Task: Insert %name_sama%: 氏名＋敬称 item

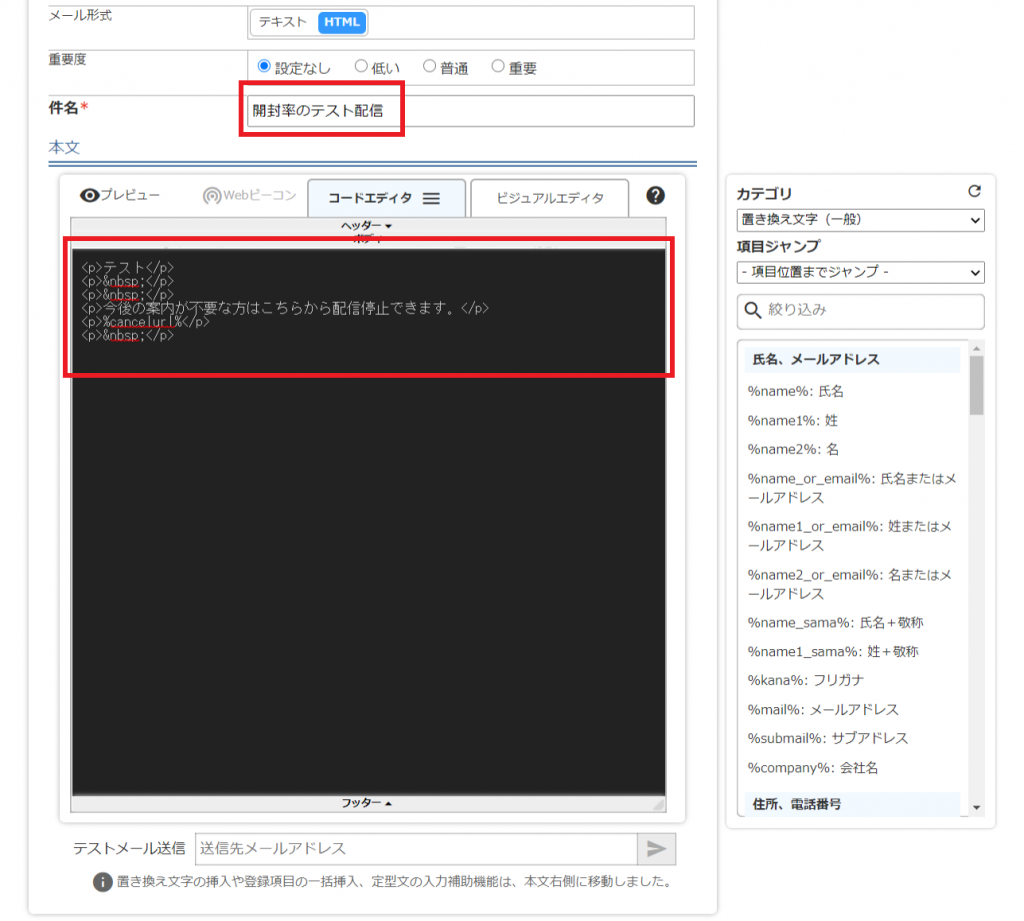Action: point(835,623)
